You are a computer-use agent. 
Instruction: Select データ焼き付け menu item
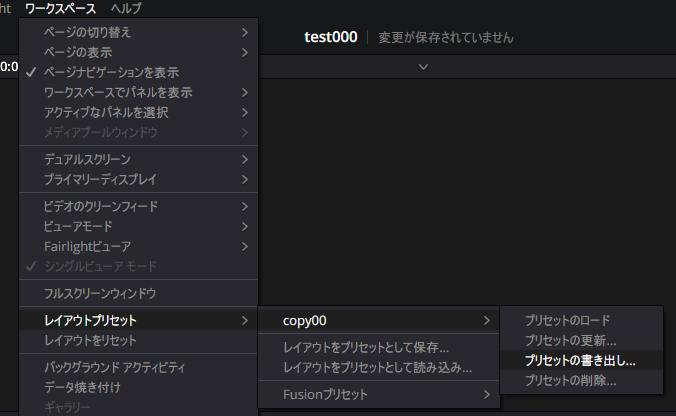click(x=138, y=387)
